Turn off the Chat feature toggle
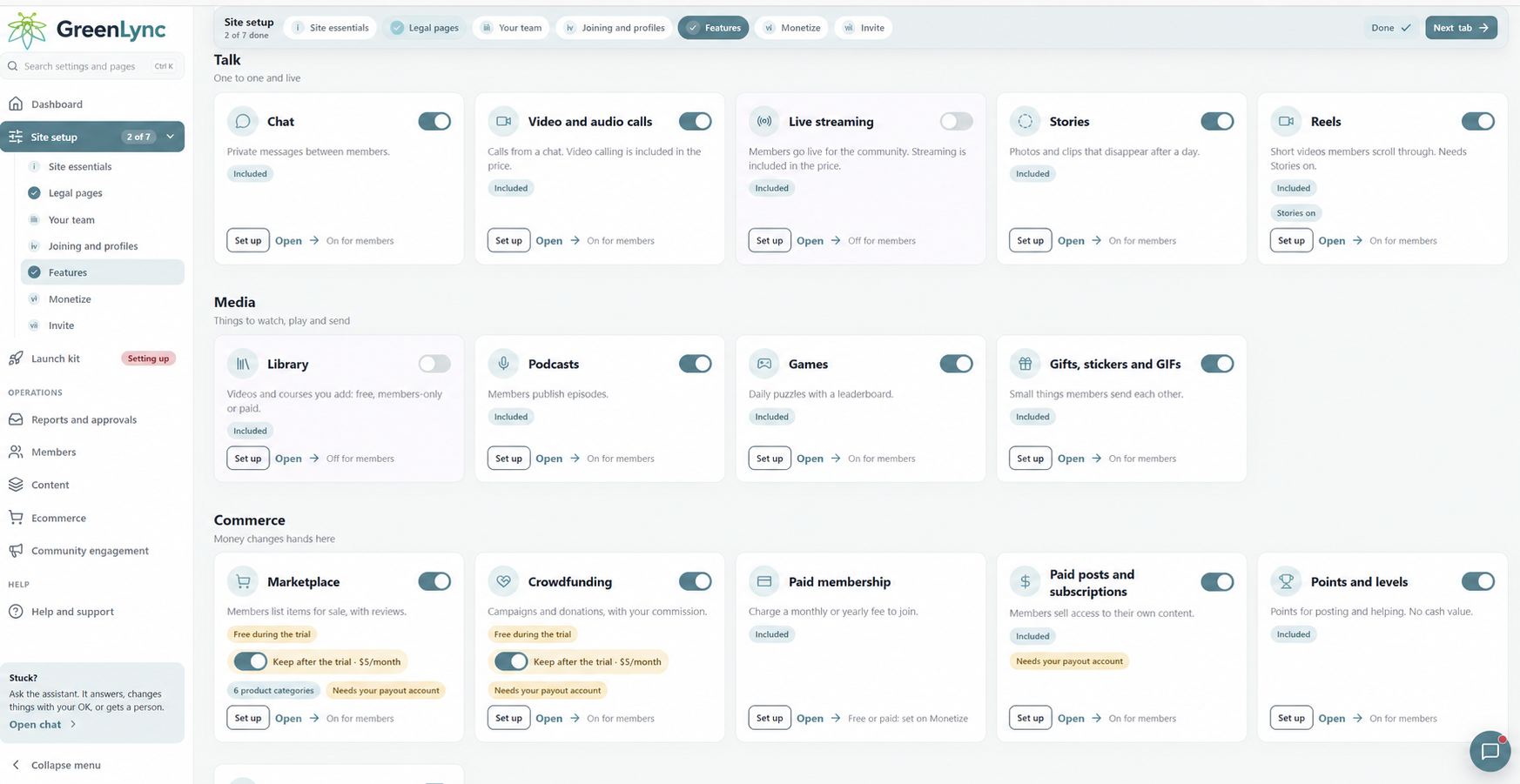The image size is (1520, 784). click(x=434, y=122)
